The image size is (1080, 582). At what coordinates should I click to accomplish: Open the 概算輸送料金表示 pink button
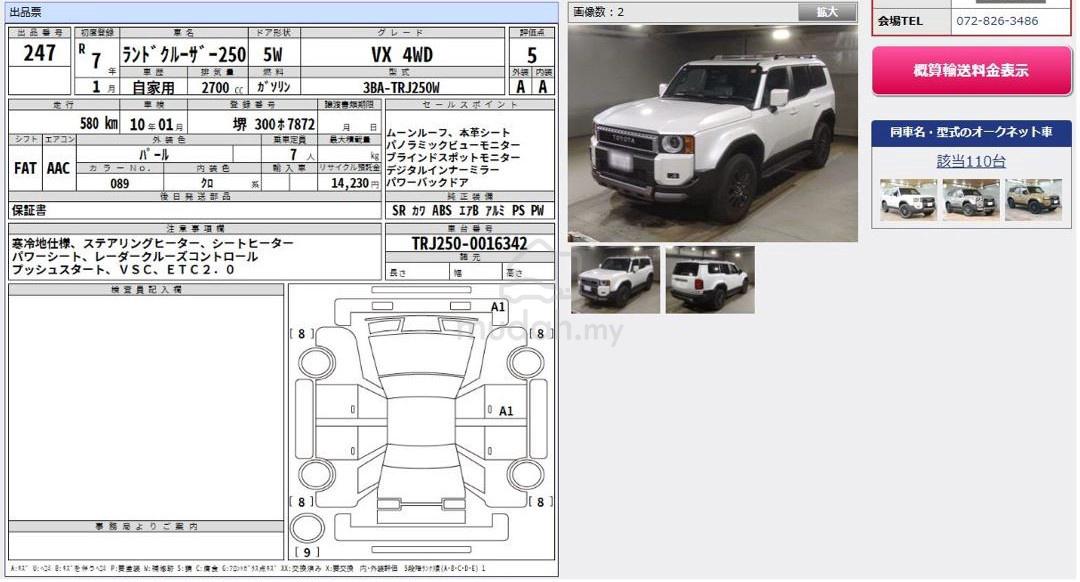click(971, 70)
